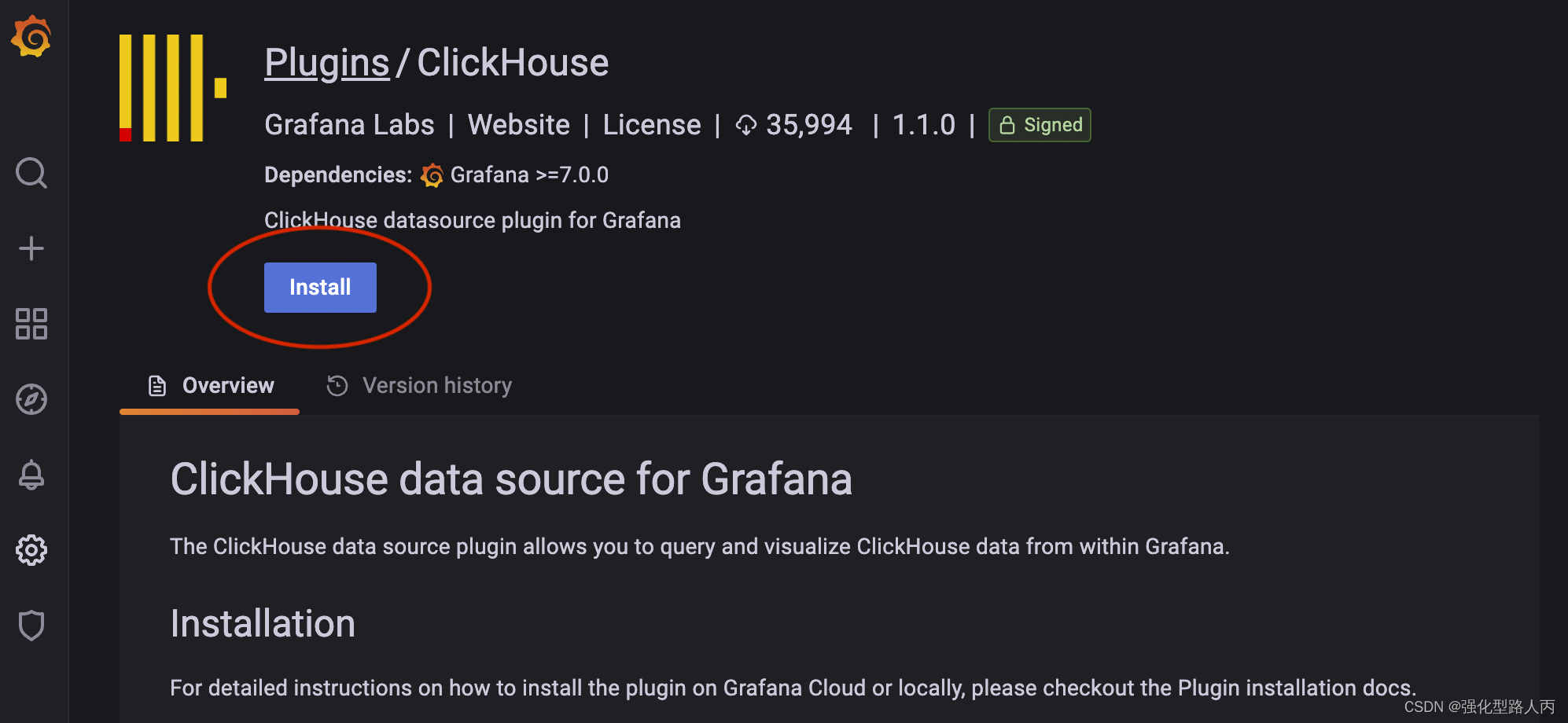The image size is (1568, 723).
Task: Click the Signed badge
Action: [x=1039, y=124]
